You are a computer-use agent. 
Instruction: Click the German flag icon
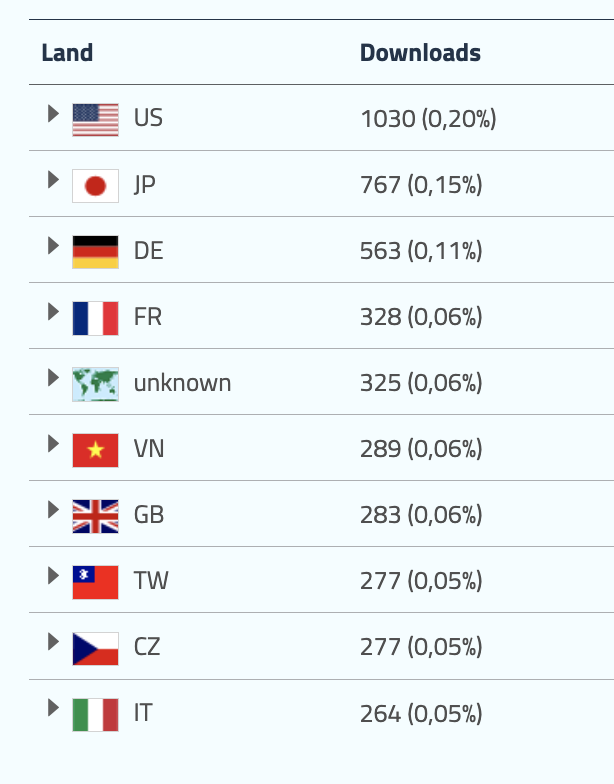(x=95, y=252)
